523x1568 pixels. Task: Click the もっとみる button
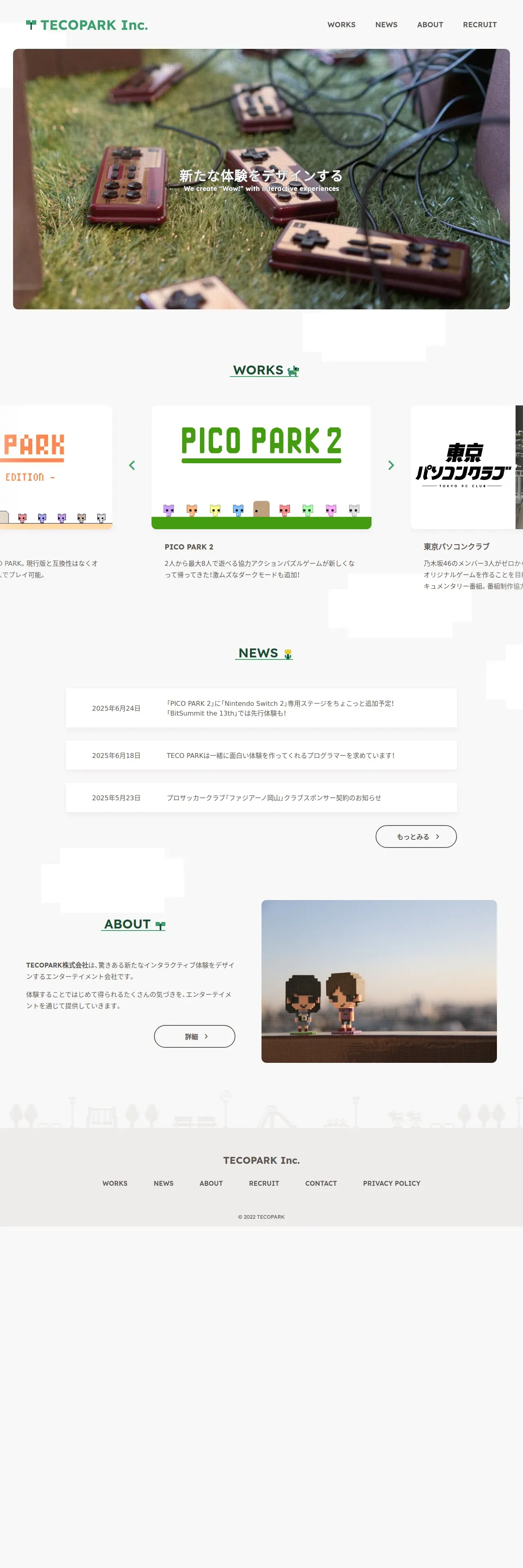[x=416, y=837]
